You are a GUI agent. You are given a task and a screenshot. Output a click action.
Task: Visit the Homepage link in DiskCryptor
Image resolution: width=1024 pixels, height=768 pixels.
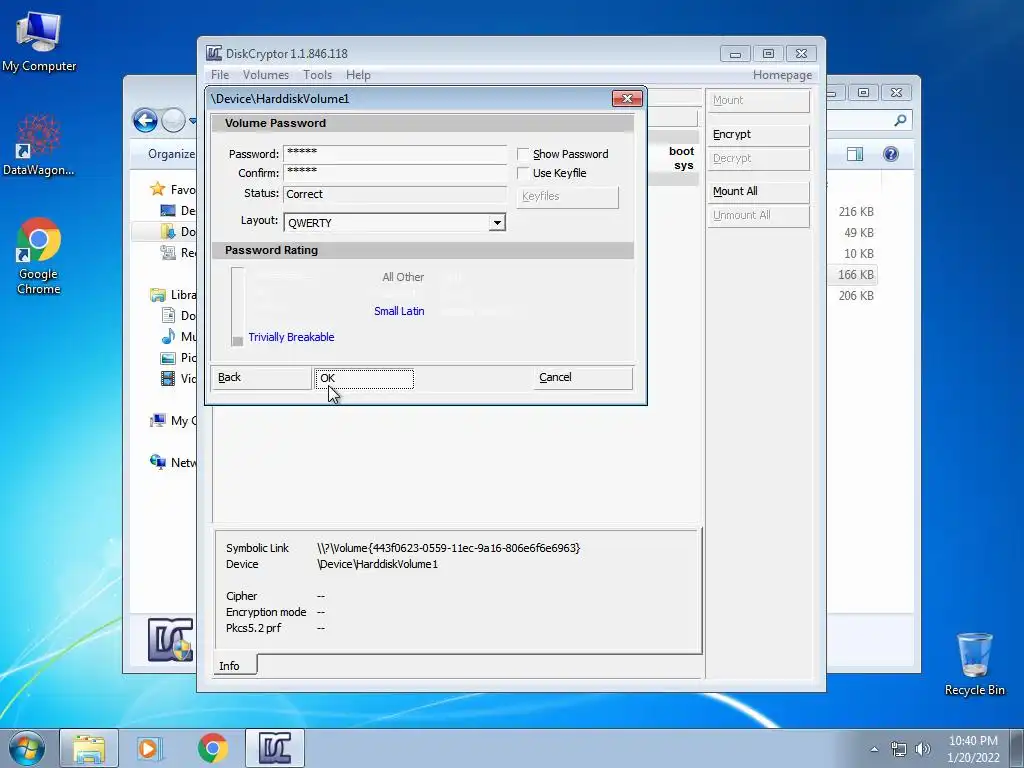click(782, 75)
